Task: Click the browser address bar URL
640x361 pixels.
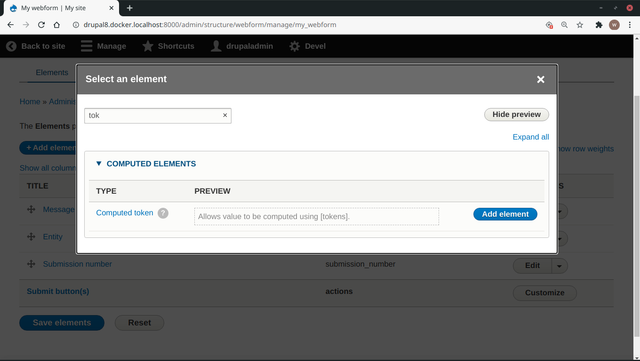Action: coord(210,25)
